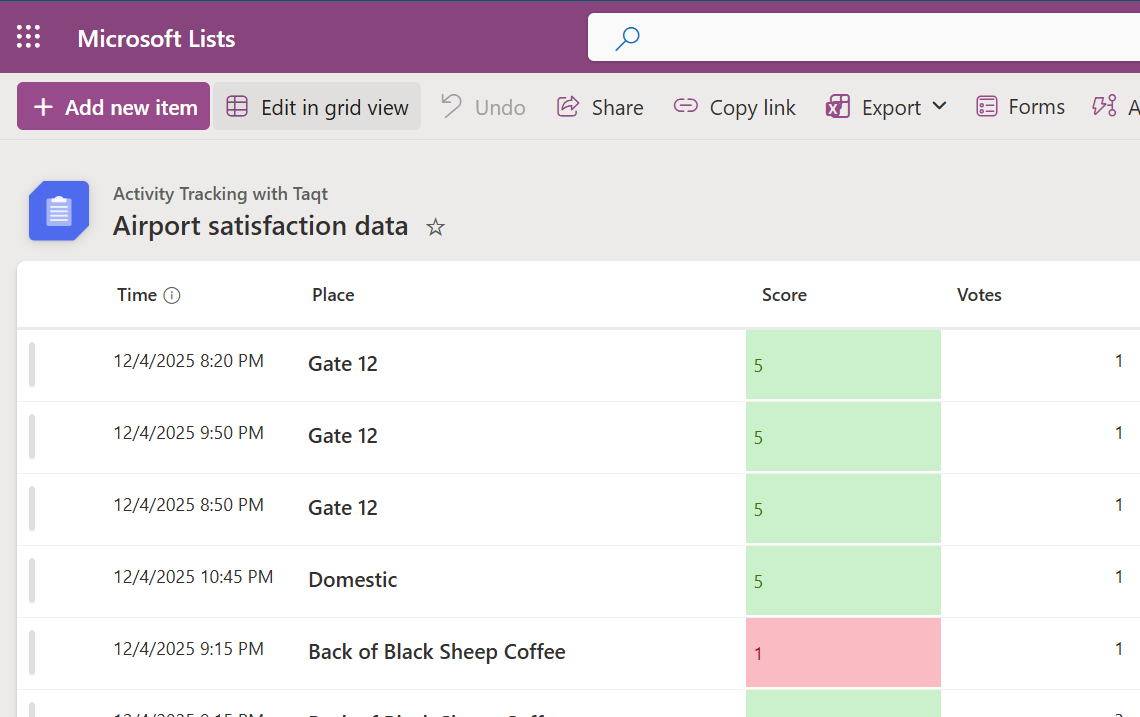Switch to Edit in grid view

tap(317, 106)
